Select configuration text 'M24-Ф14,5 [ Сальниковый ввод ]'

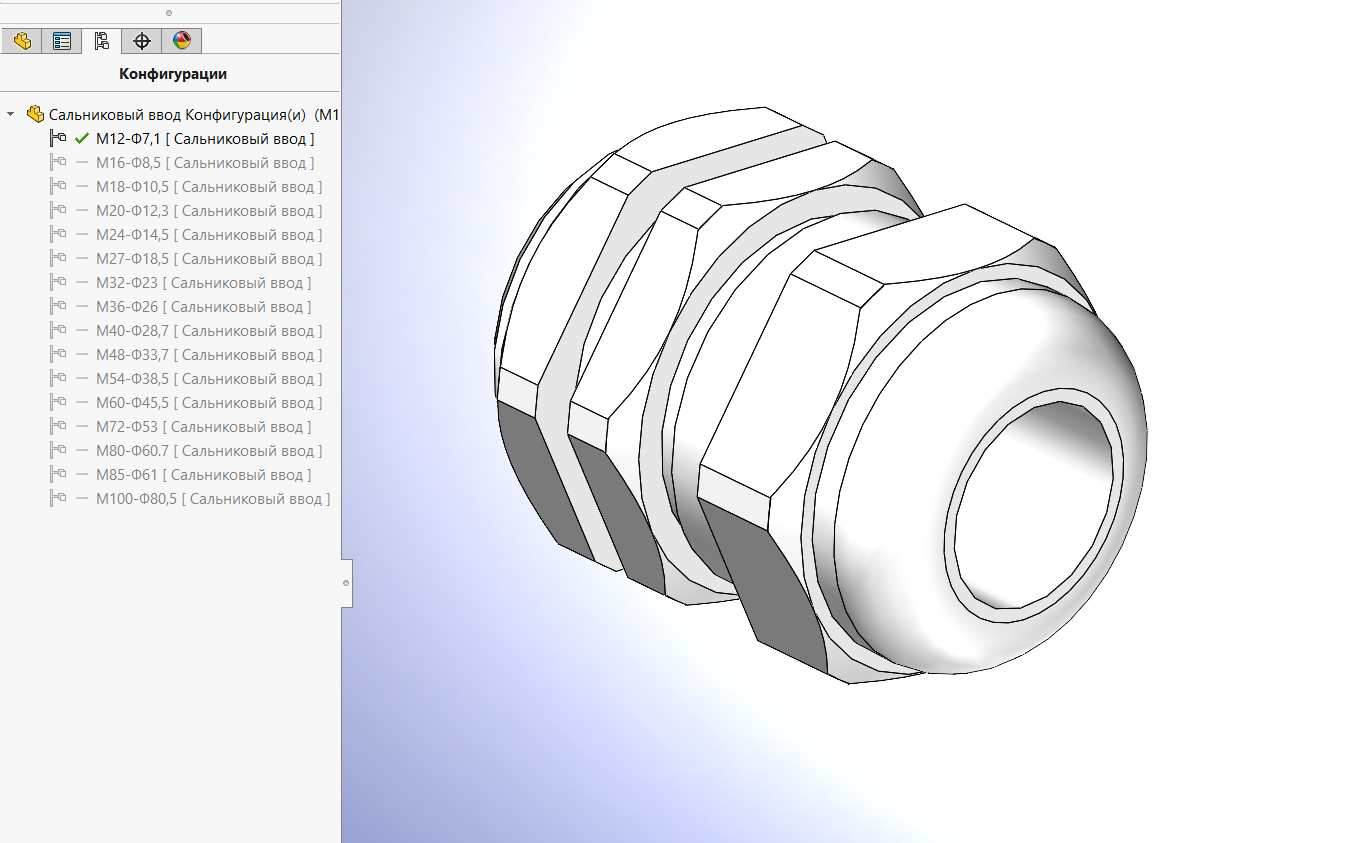[209, 235]
